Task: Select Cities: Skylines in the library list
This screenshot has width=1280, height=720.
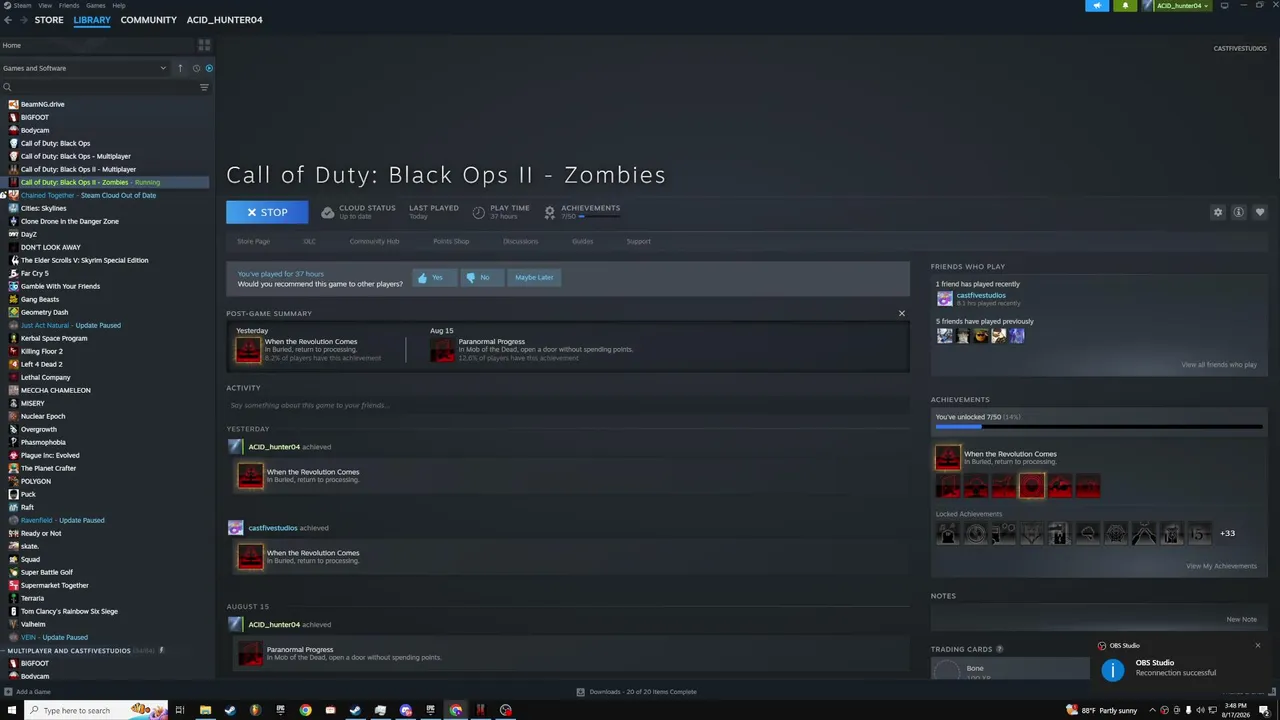Action: pyautogui.click(x=43, y=208)
